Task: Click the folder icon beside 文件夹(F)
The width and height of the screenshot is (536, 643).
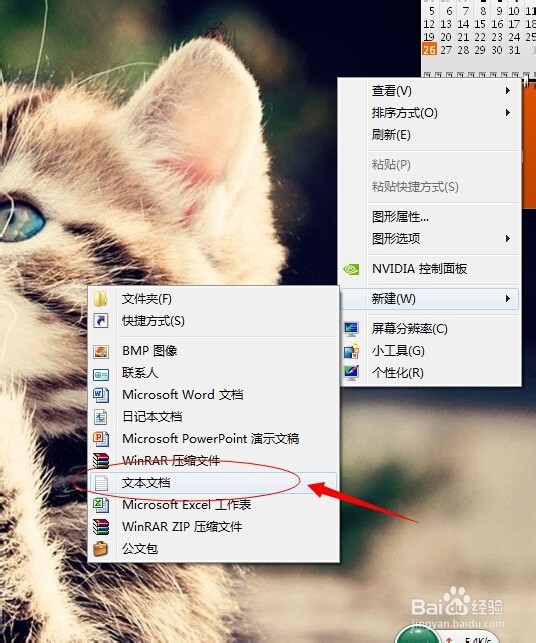Action: pyautogui.click(x=100, y=299)
